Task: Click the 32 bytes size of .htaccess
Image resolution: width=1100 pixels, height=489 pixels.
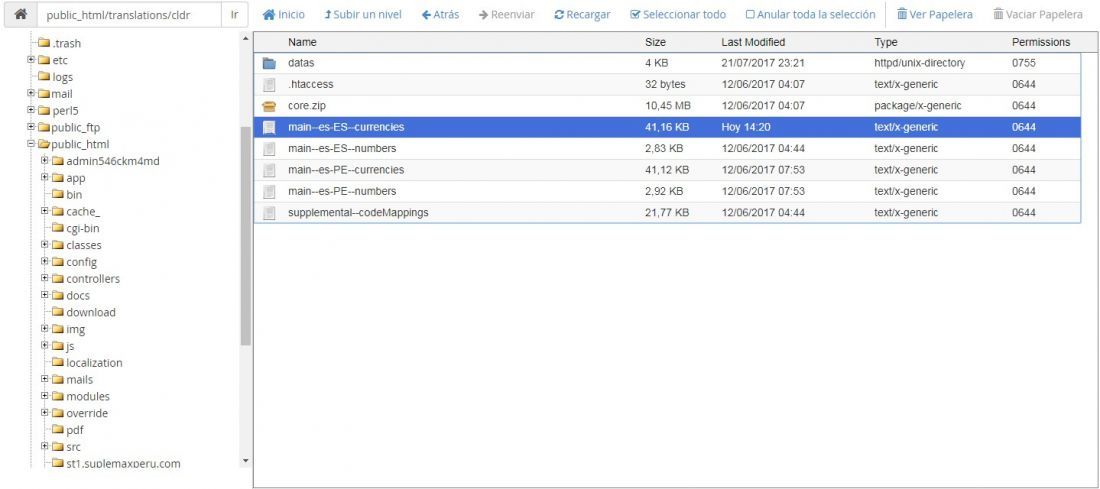Action: point(665,84)
